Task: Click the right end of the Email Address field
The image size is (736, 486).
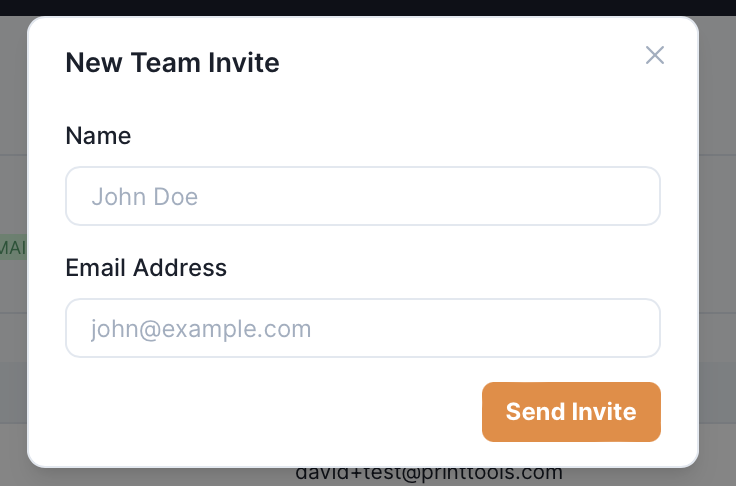Action: [640, 328]
